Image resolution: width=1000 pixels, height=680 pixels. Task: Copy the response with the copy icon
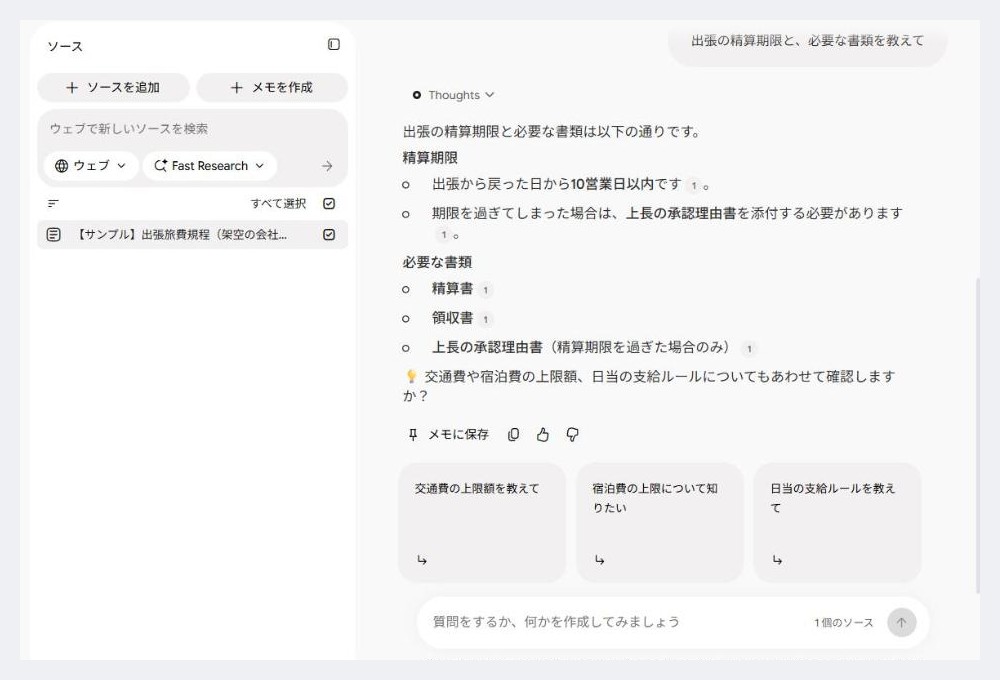click(x=513, y=435)
